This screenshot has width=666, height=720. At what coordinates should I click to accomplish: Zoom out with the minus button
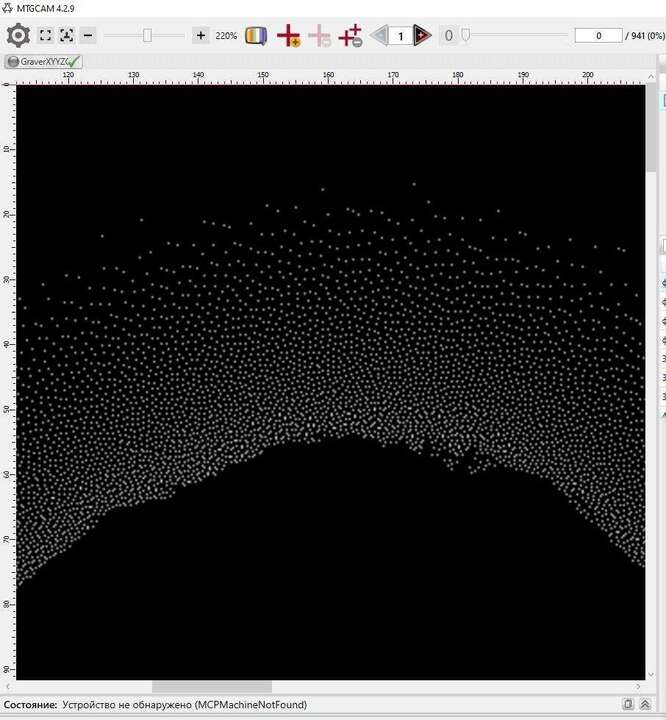(x=88, y=36)
